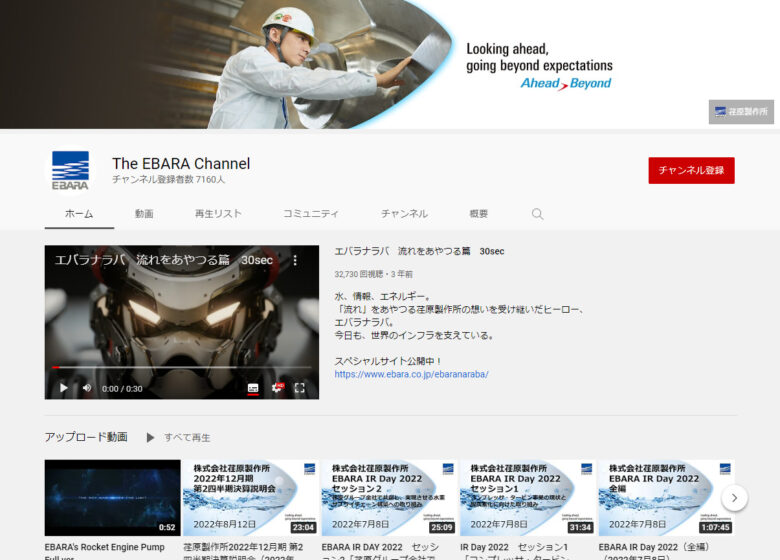Viewport: 780px width, 560px height.
Task: Click the アップロード動画 section heading
Action: point(86,437)
